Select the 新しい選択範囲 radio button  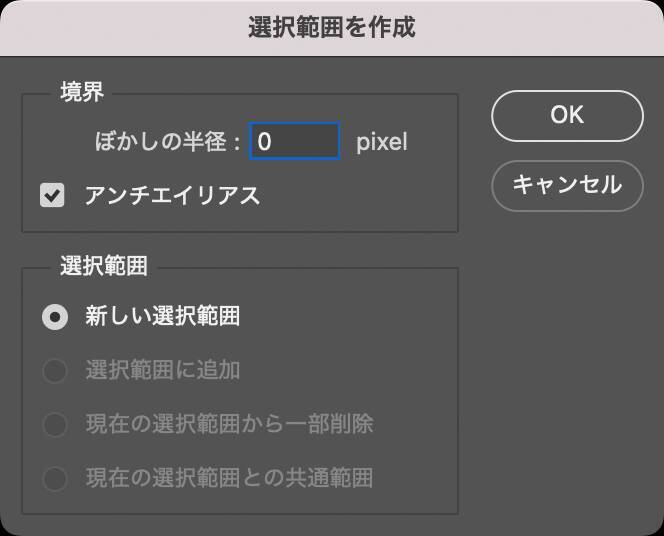coord(54,318)
